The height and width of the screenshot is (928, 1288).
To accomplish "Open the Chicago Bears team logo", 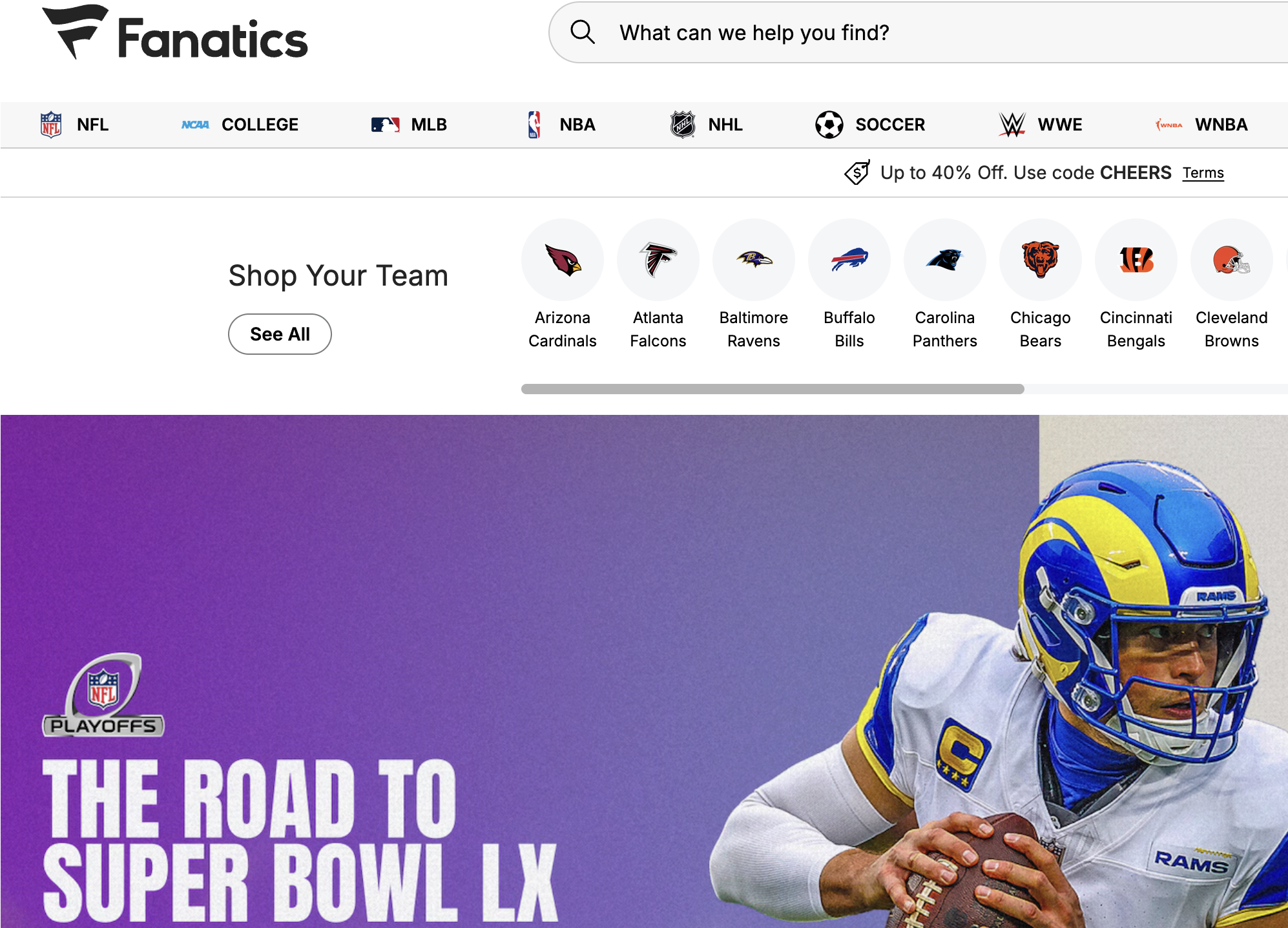I will 1041,260.
